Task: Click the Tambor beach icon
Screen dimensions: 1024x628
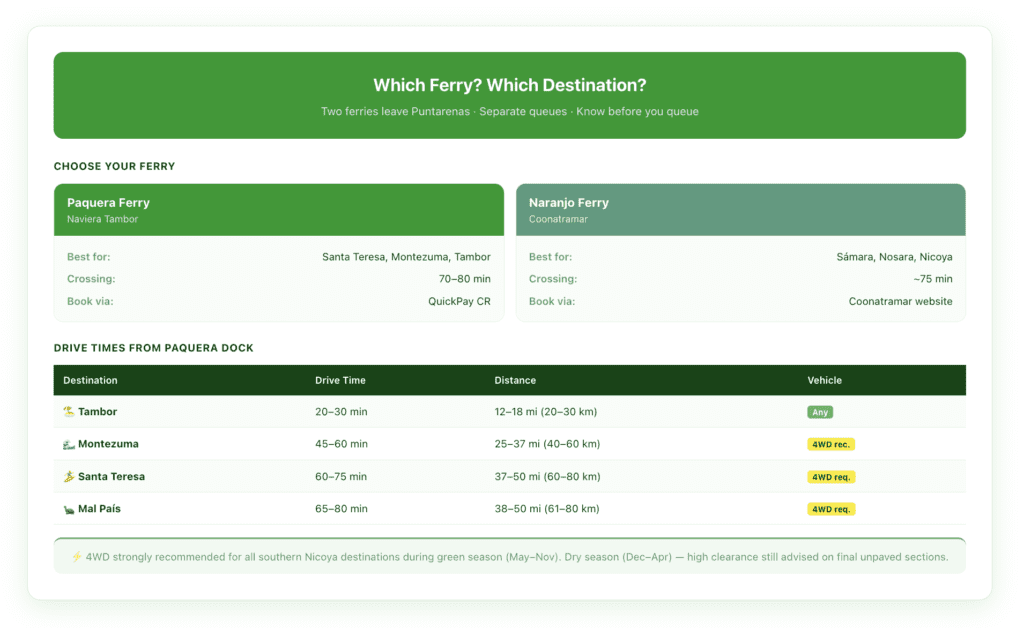Action: coord(69,411)
